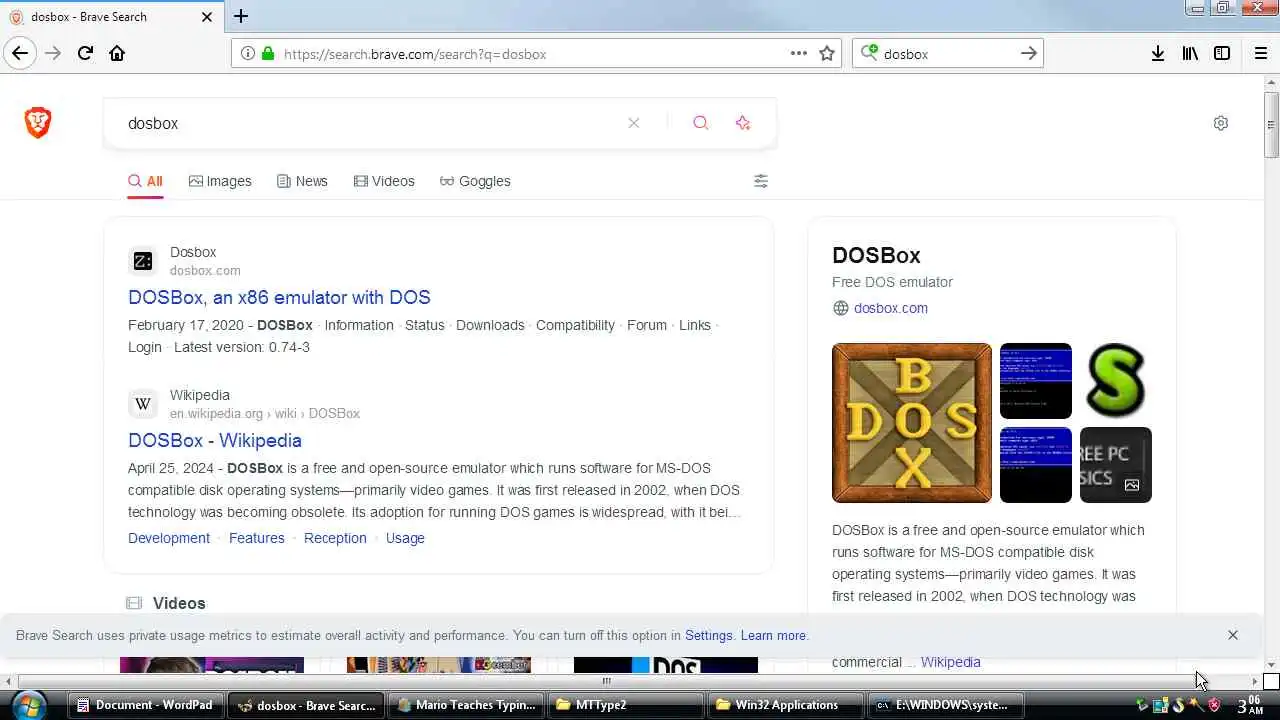Open dosbox.com link in info panel

891,308
